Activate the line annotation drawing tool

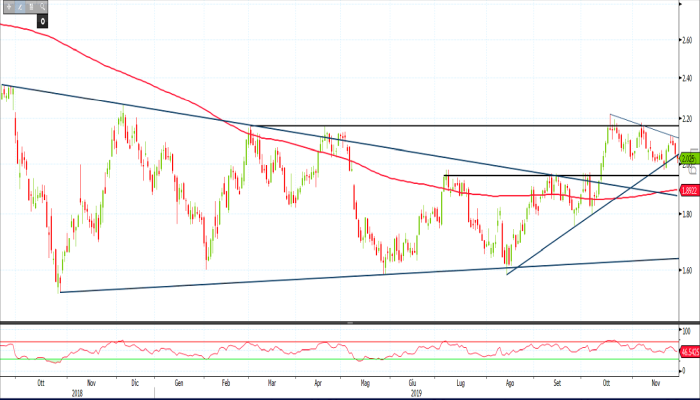18,6
